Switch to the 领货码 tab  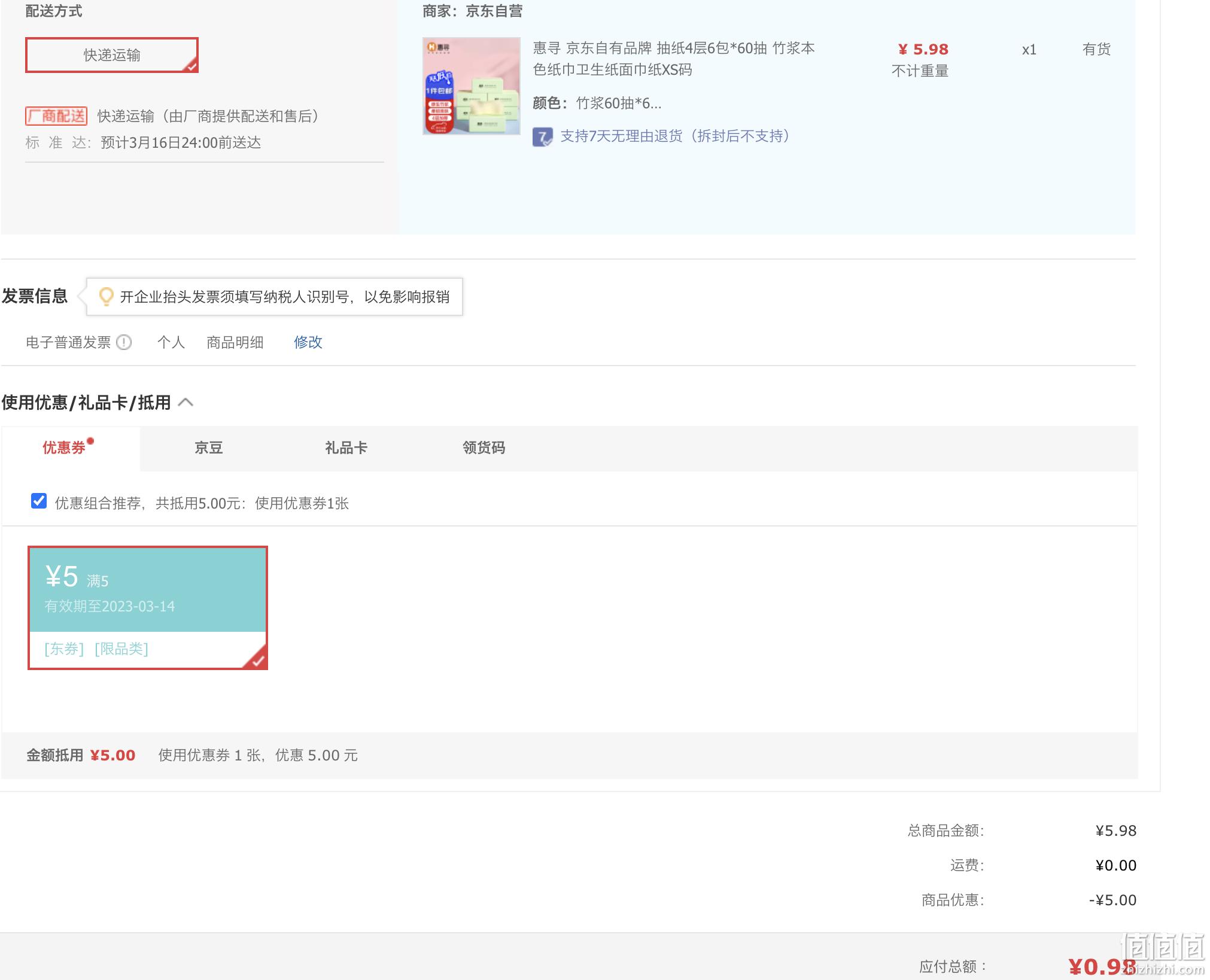484,448
